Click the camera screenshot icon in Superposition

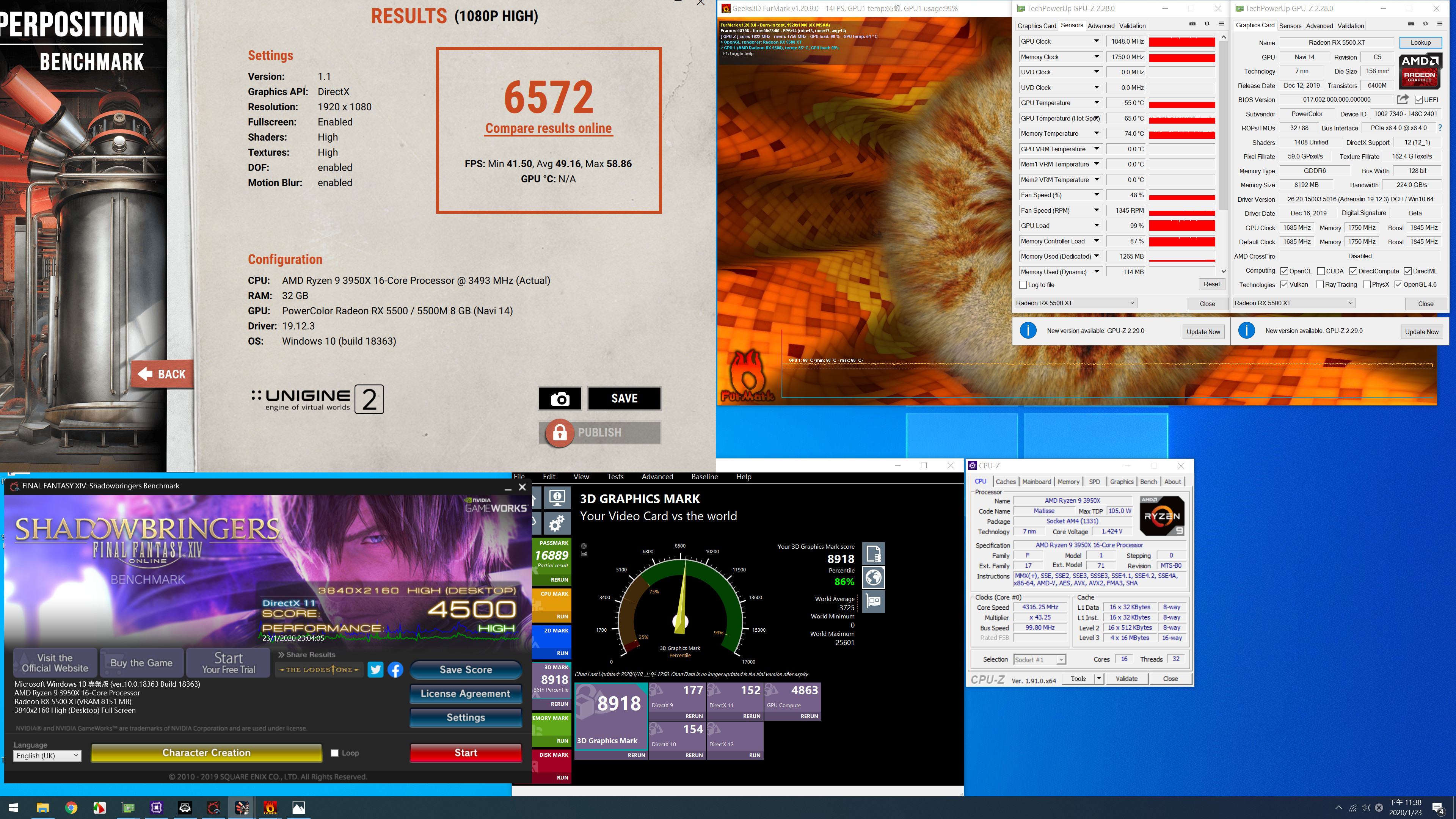(560, 399)
